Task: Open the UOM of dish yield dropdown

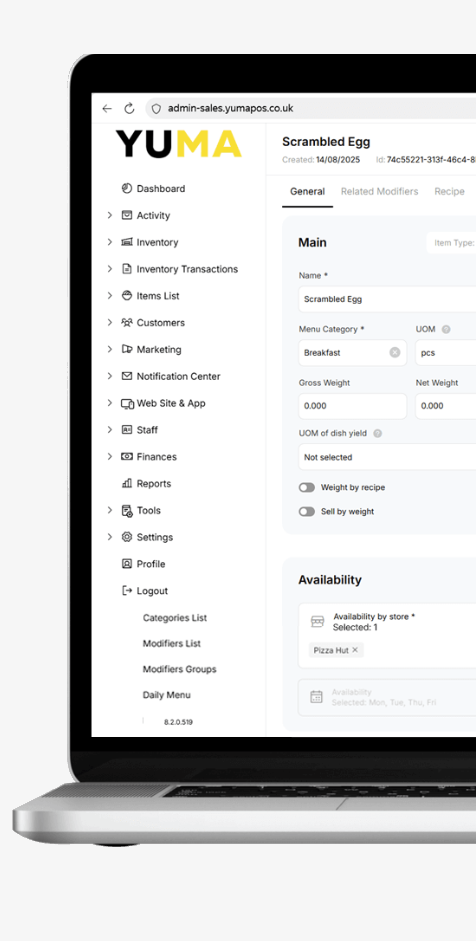Action: 387,457
